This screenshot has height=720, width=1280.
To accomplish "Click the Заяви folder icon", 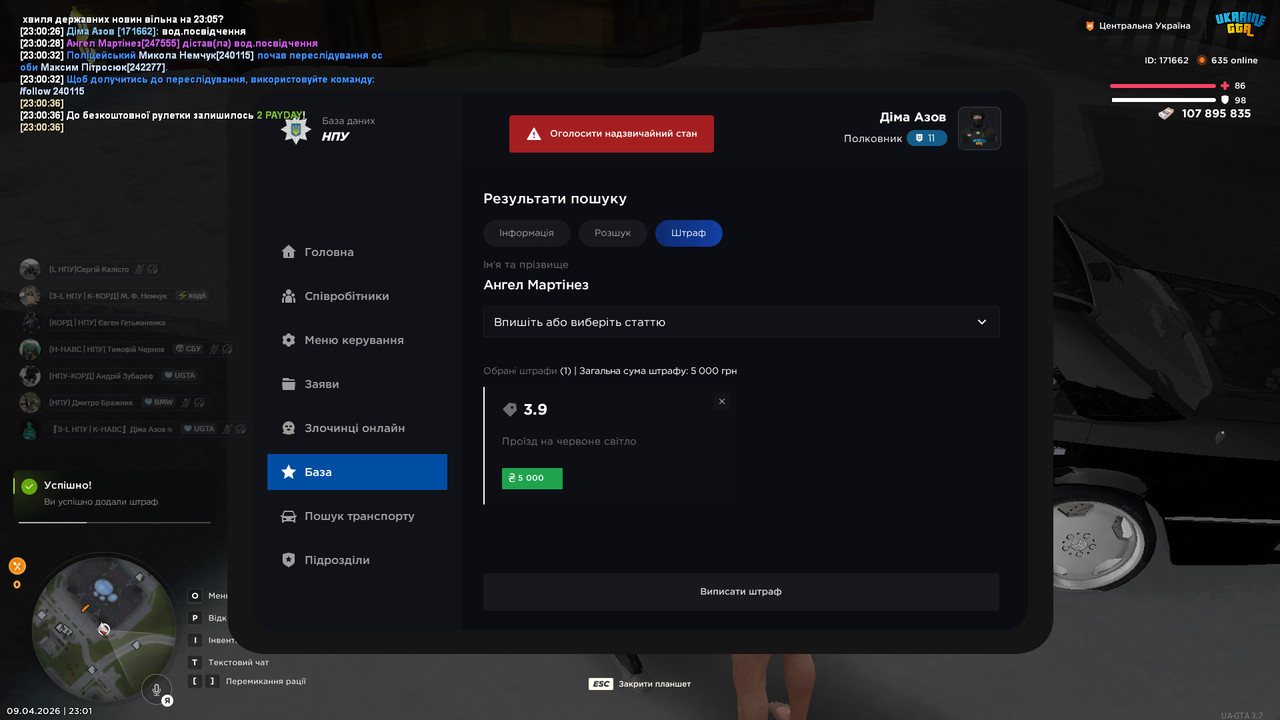I will (x=289, y=384).
